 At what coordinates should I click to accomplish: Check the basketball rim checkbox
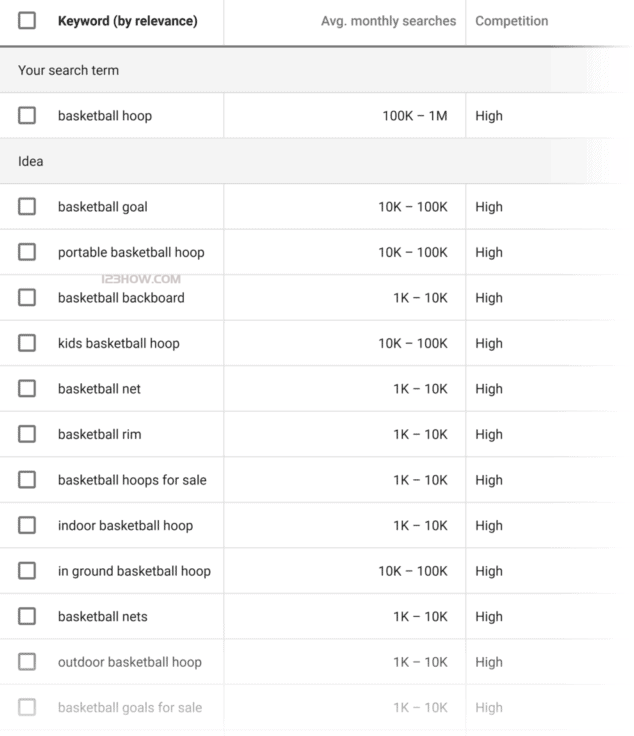[x=27, y=434]
